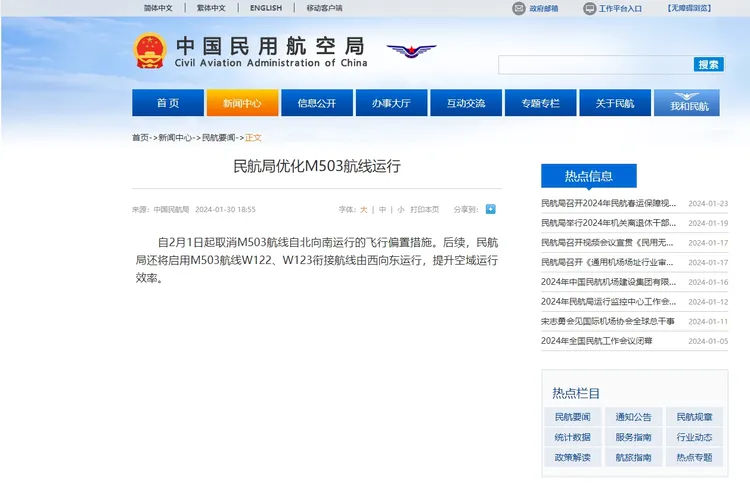Open the 移动客户端 link
The width and height of the screenshot is (750, 497).
tap(324, 8)
